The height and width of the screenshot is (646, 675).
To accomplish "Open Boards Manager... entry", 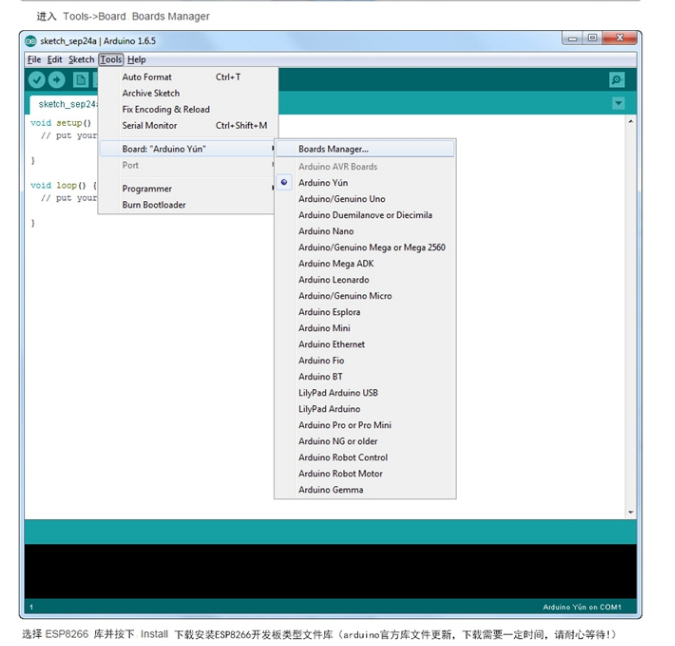I will pyautogui.click(x=365, y=149).
